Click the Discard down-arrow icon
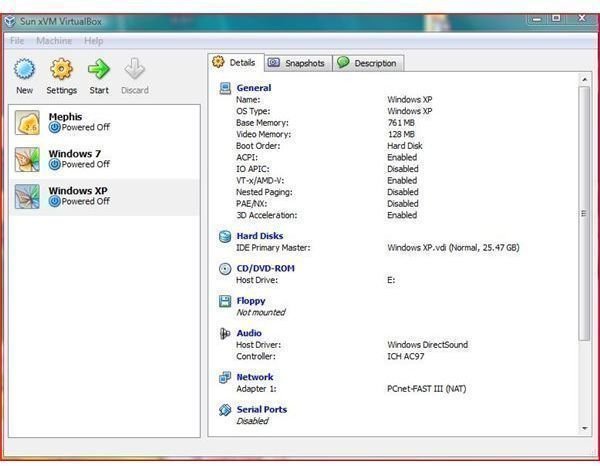This screenshot has width=600, height=466. click(135, 69)
